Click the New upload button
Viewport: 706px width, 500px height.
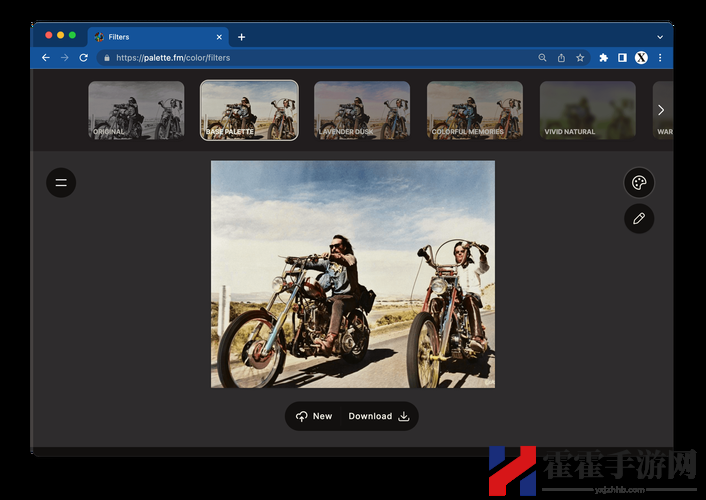click(x=314, y=416)
